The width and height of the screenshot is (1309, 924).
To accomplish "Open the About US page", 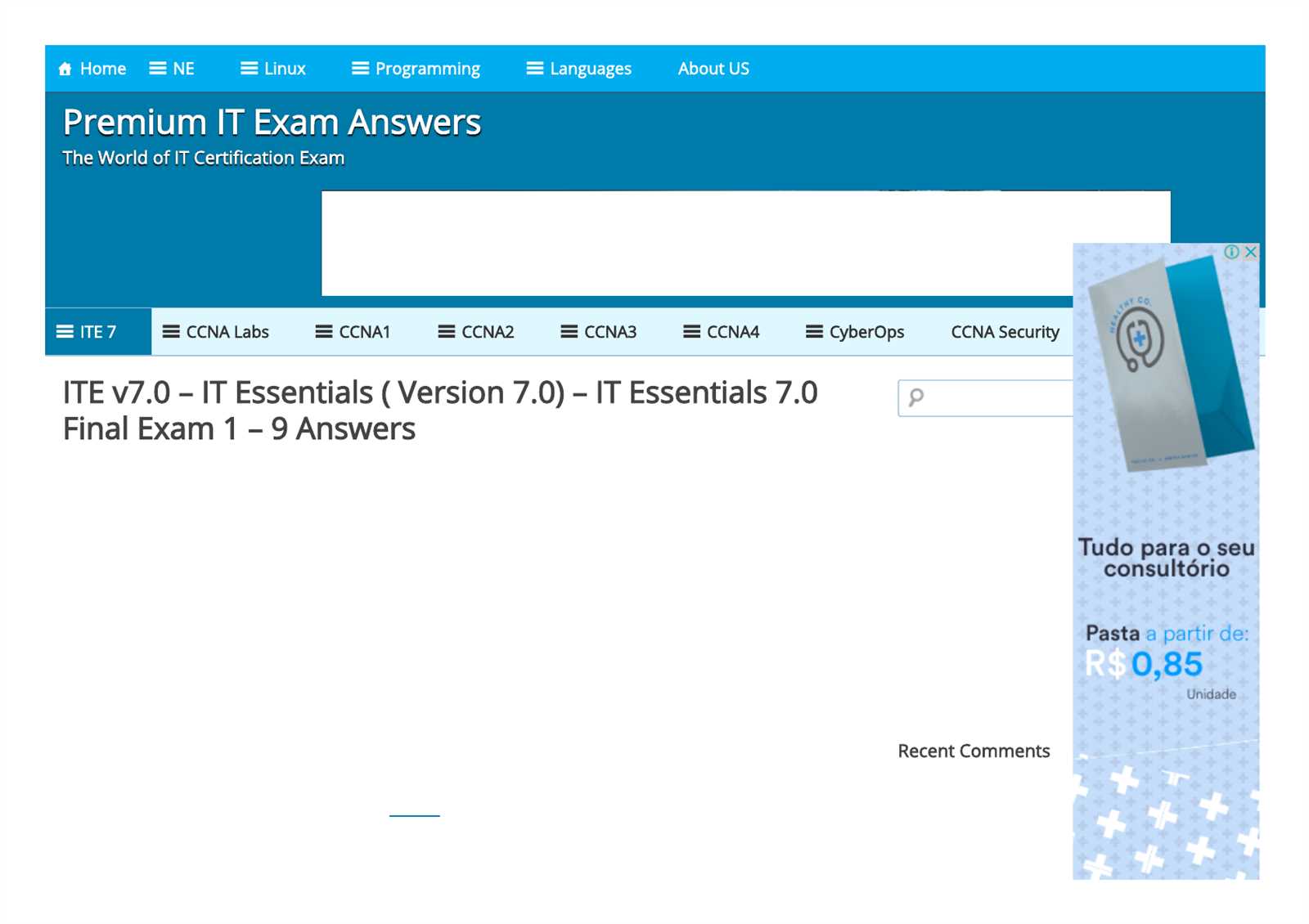I will click(x=713, y=69).
